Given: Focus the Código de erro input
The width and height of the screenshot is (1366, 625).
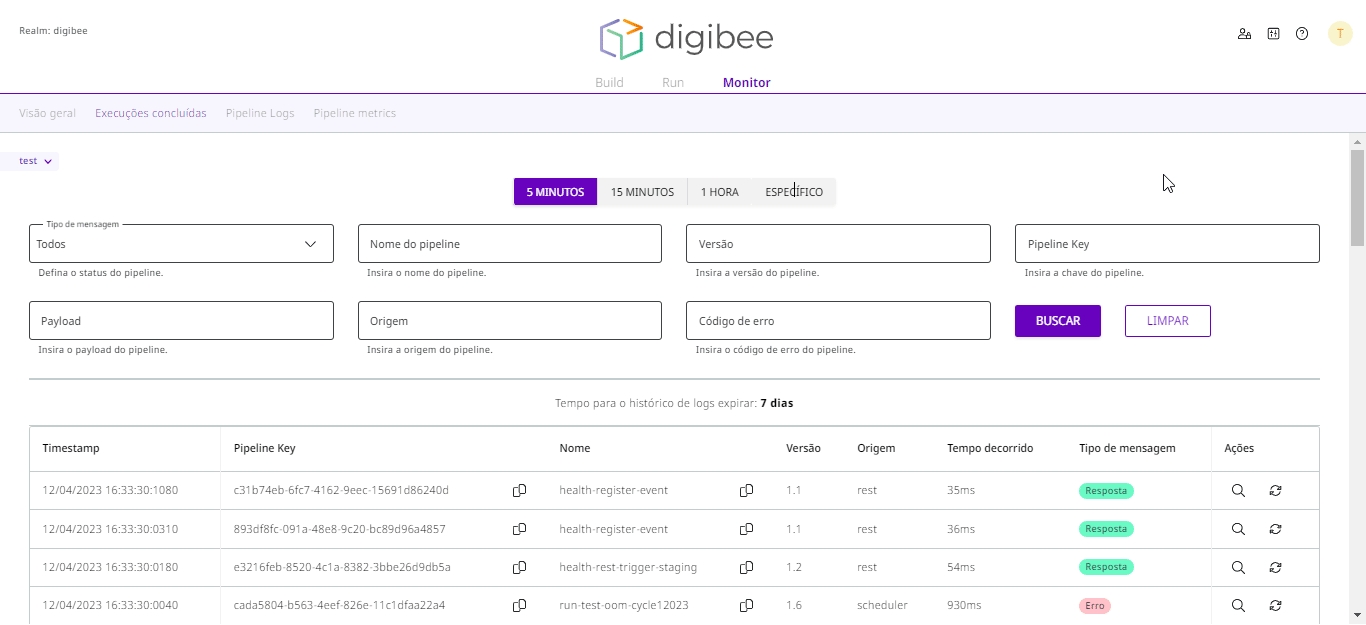Looking at the screenshot, I should 838,321.
